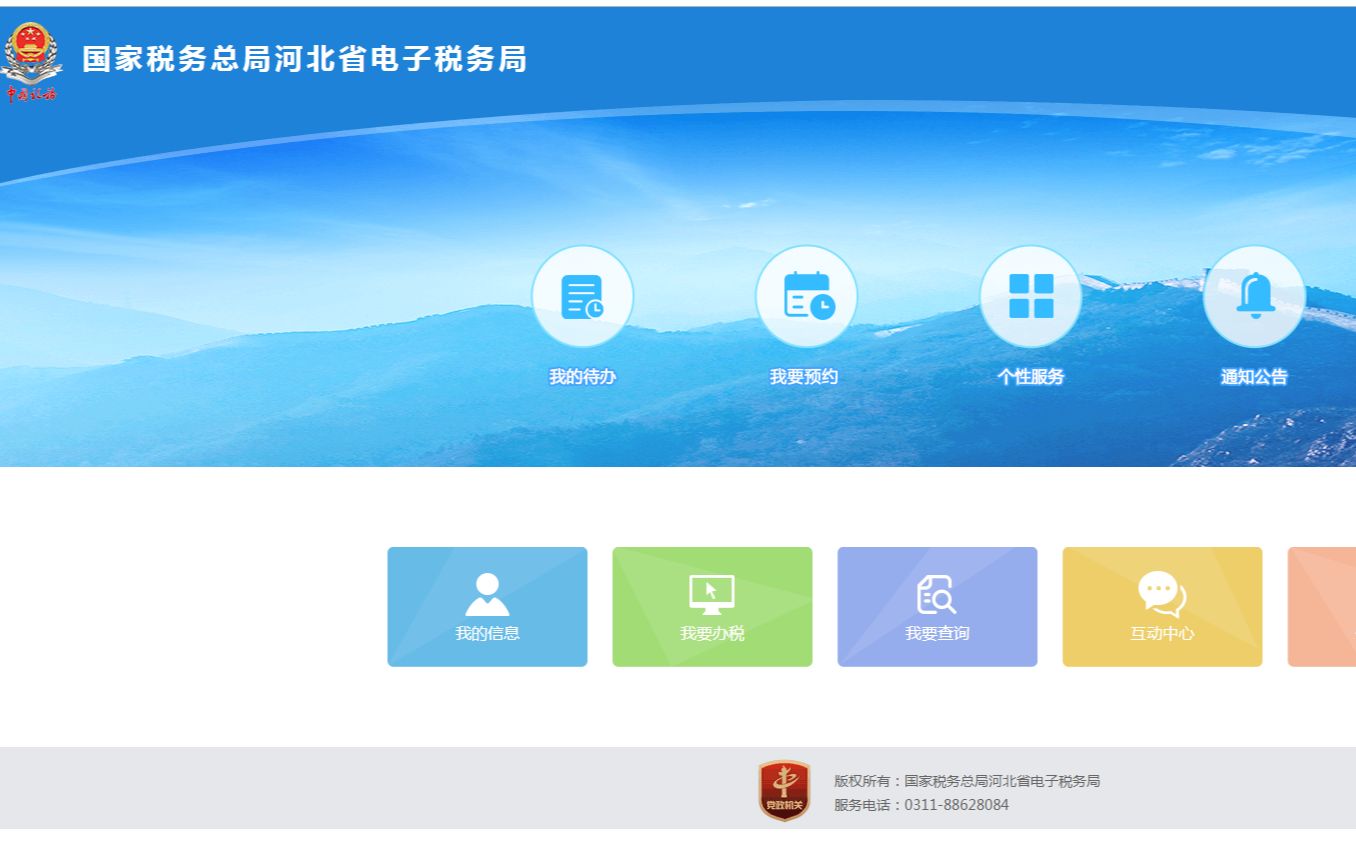Click the 通知公告 notification bell icon
Image resolution: width=1356 pixels, height=847 pixels.
coord(1254,296)
